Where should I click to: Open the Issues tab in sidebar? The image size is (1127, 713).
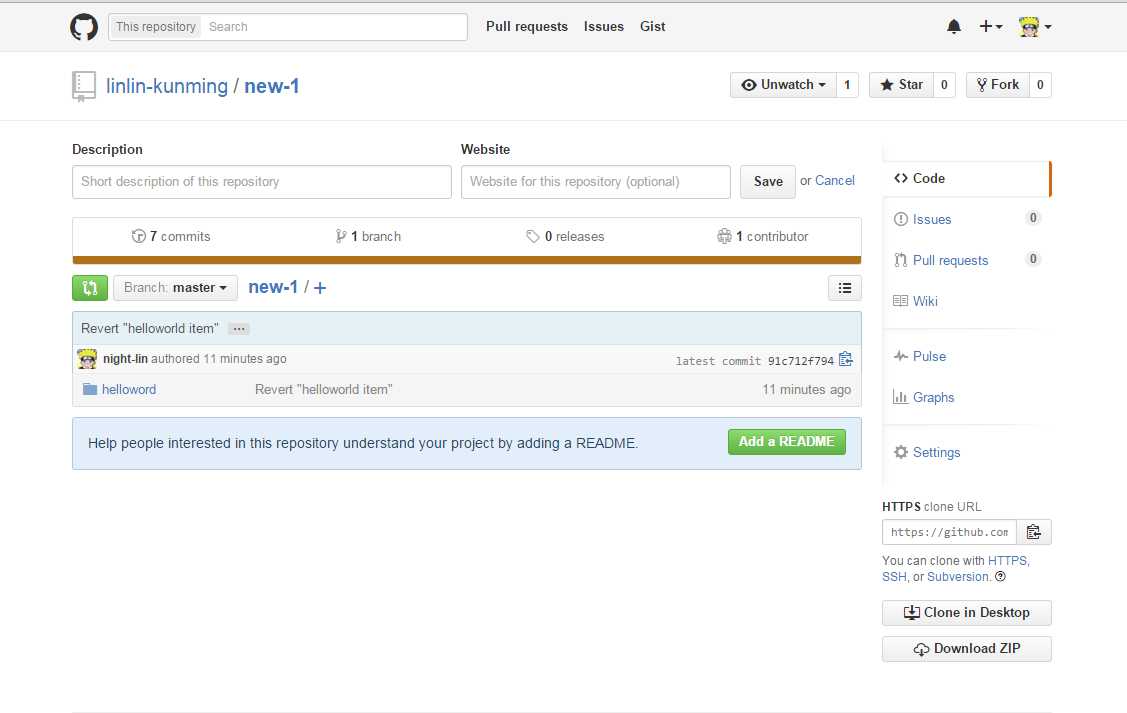click(x=967, y=219)
